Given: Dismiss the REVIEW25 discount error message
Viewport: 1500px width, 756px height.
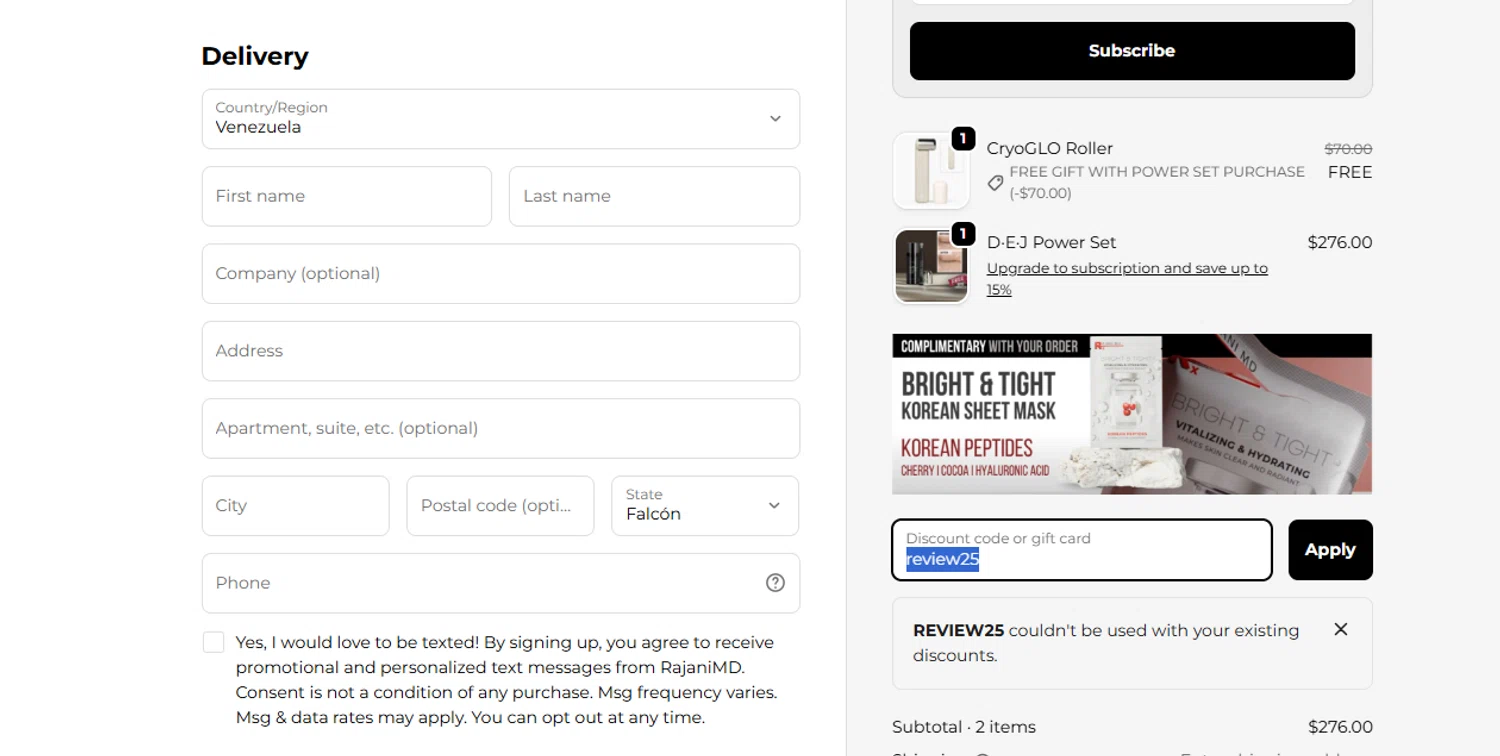Looking at the screenshot, I should (1341, 629).
